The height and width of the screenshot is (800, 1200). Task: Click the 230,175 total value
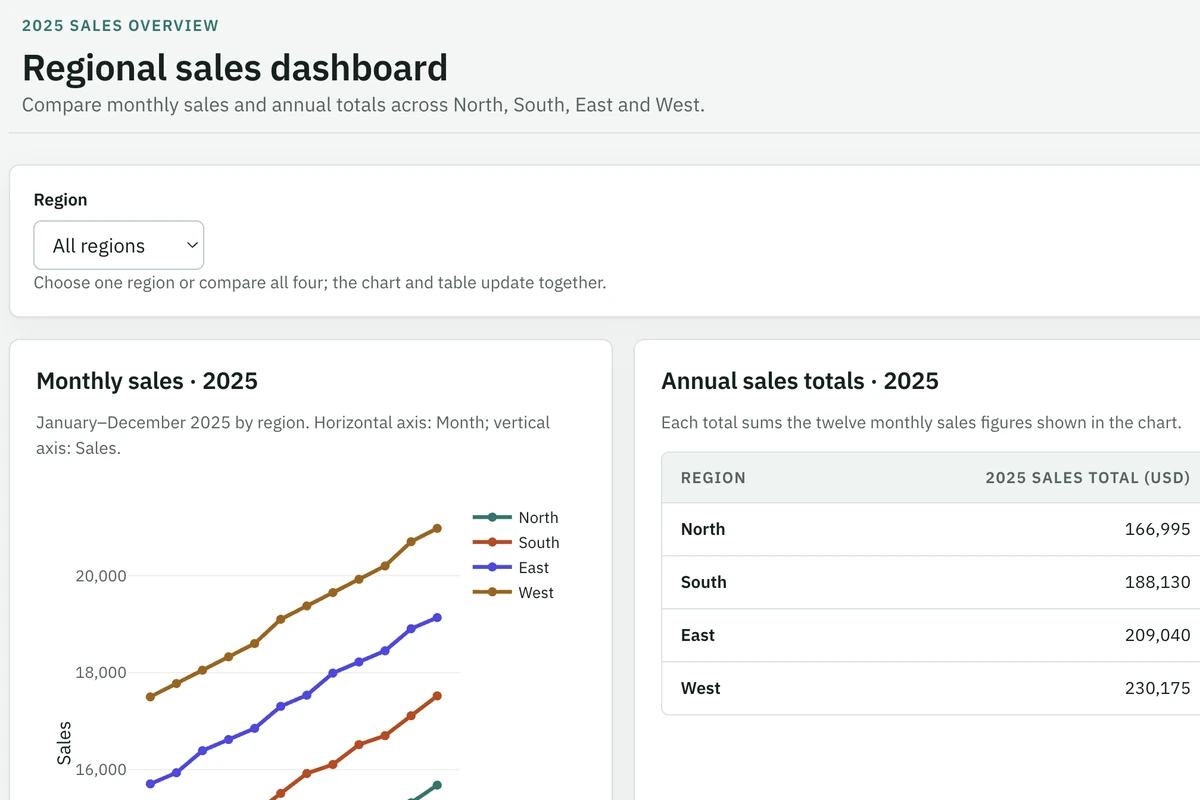click(x=1158, y=688)
